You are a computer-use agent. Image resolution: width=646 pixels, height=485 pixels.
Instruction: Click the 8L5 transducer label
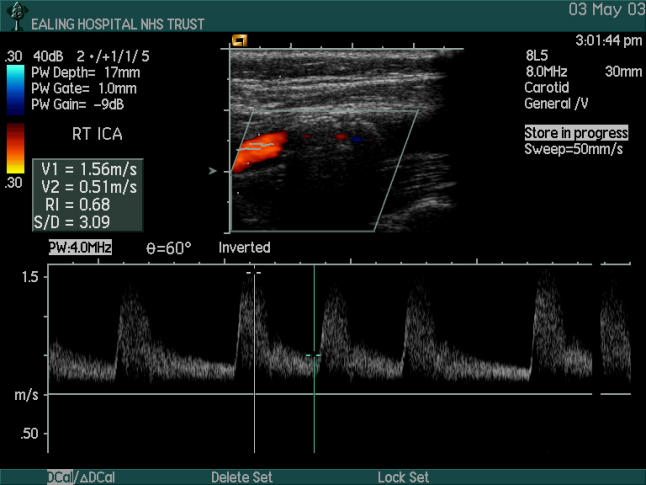(537, 55)
